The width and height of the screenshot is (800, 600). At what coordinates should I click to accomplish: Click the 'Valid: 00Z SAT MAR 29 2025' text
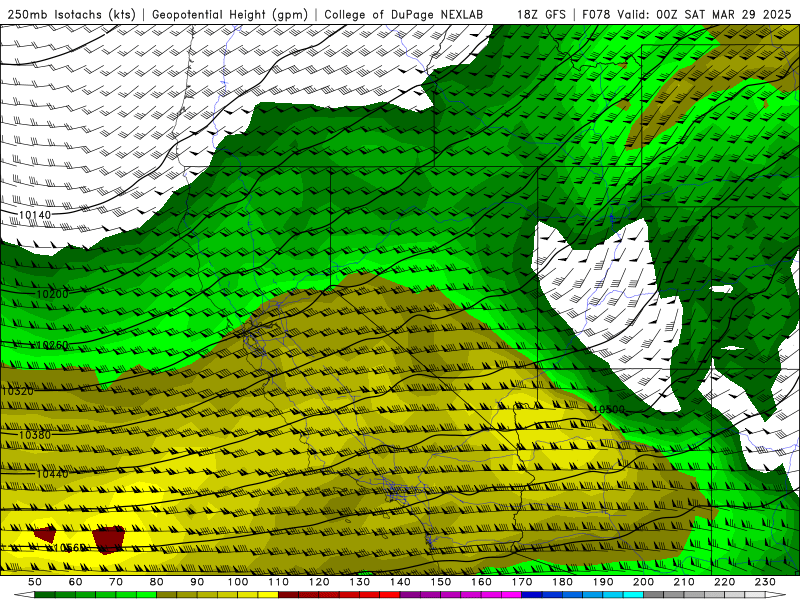pos(708,15)
